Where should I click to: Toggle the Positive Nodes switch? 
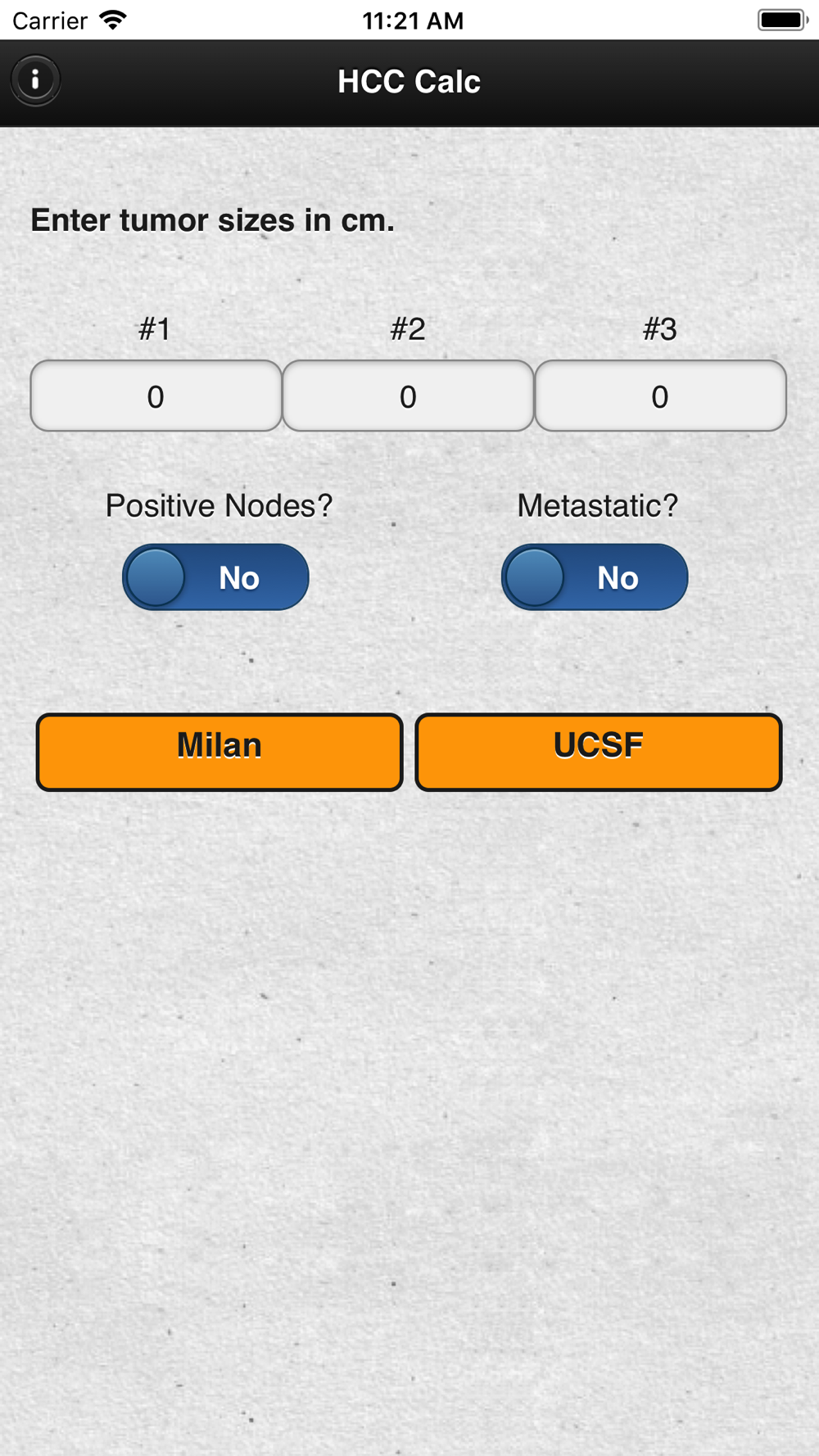(x=215, y=577)
